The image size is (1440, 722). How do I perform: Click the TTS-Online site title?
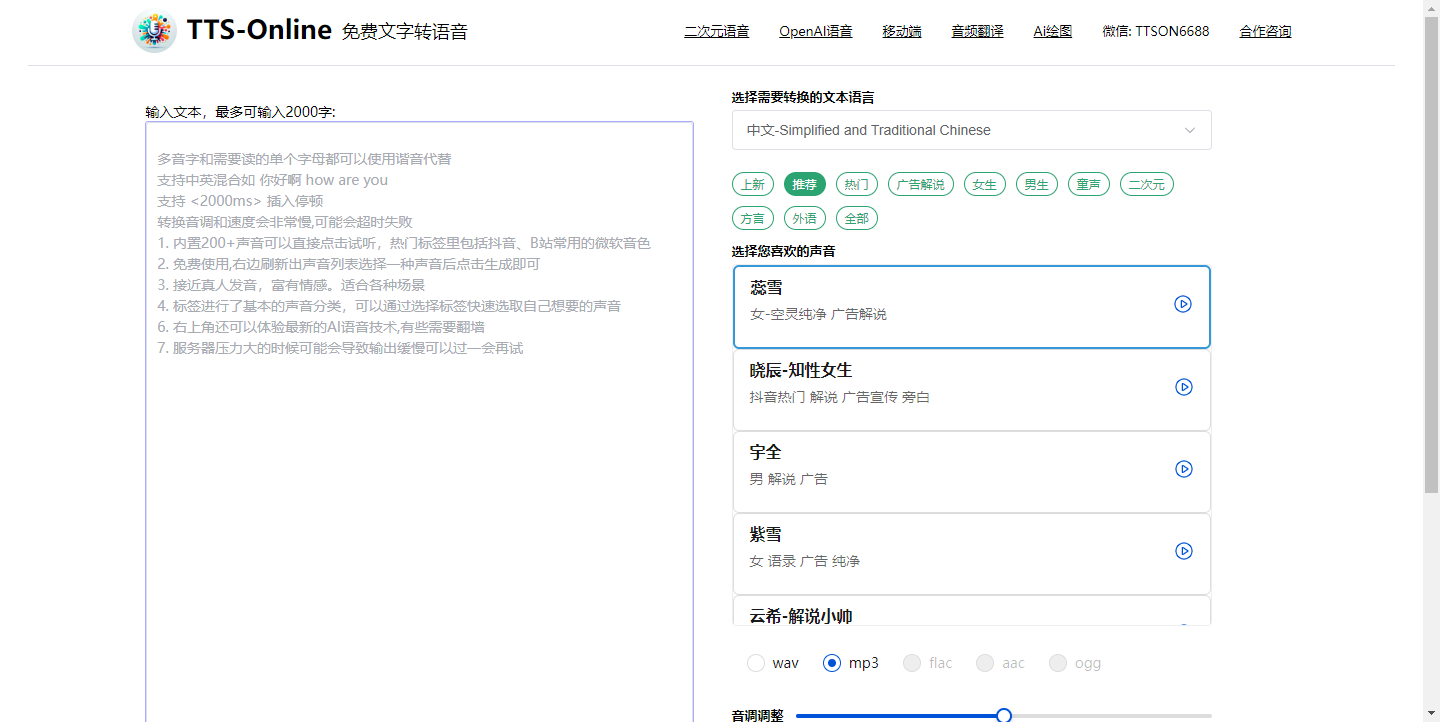pyautogui.click(x=259, y=30)
